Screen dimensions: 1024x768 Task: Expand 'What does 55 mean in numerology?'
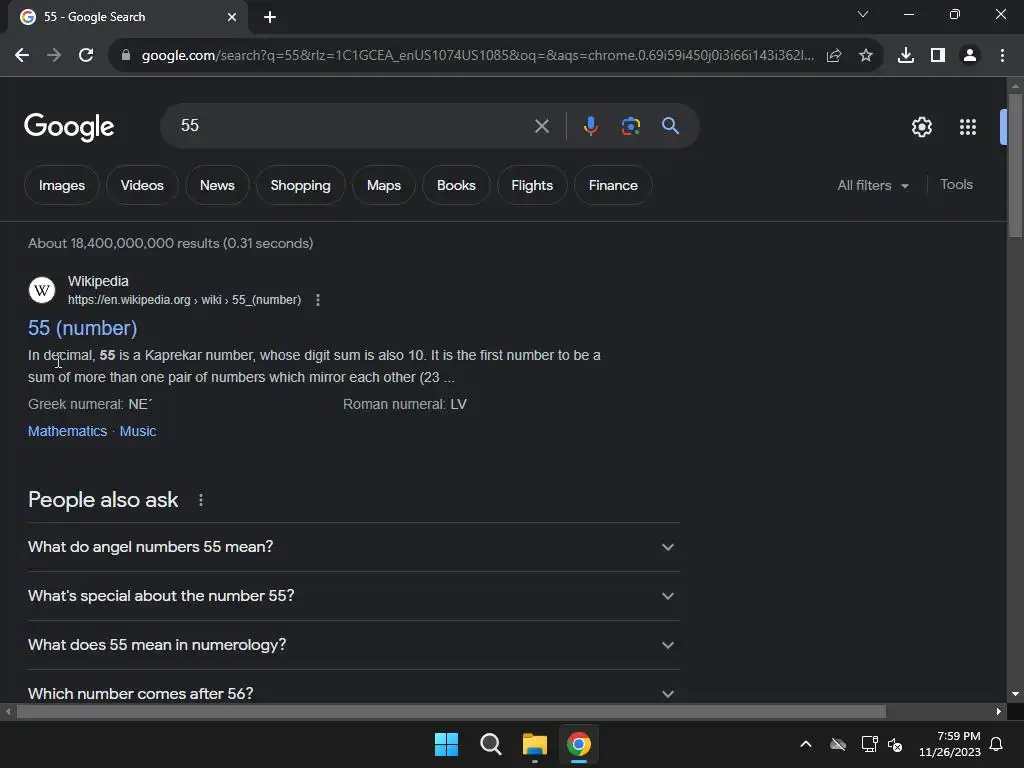coord(353,645)
